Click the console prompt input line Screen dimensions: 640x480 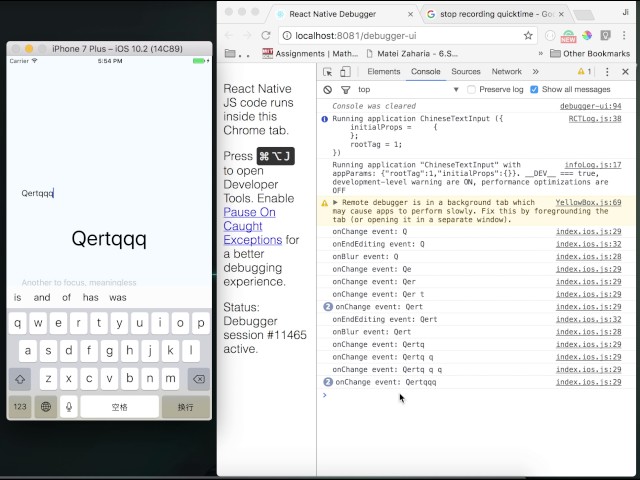pyautogui.click(x=478, y=395)
